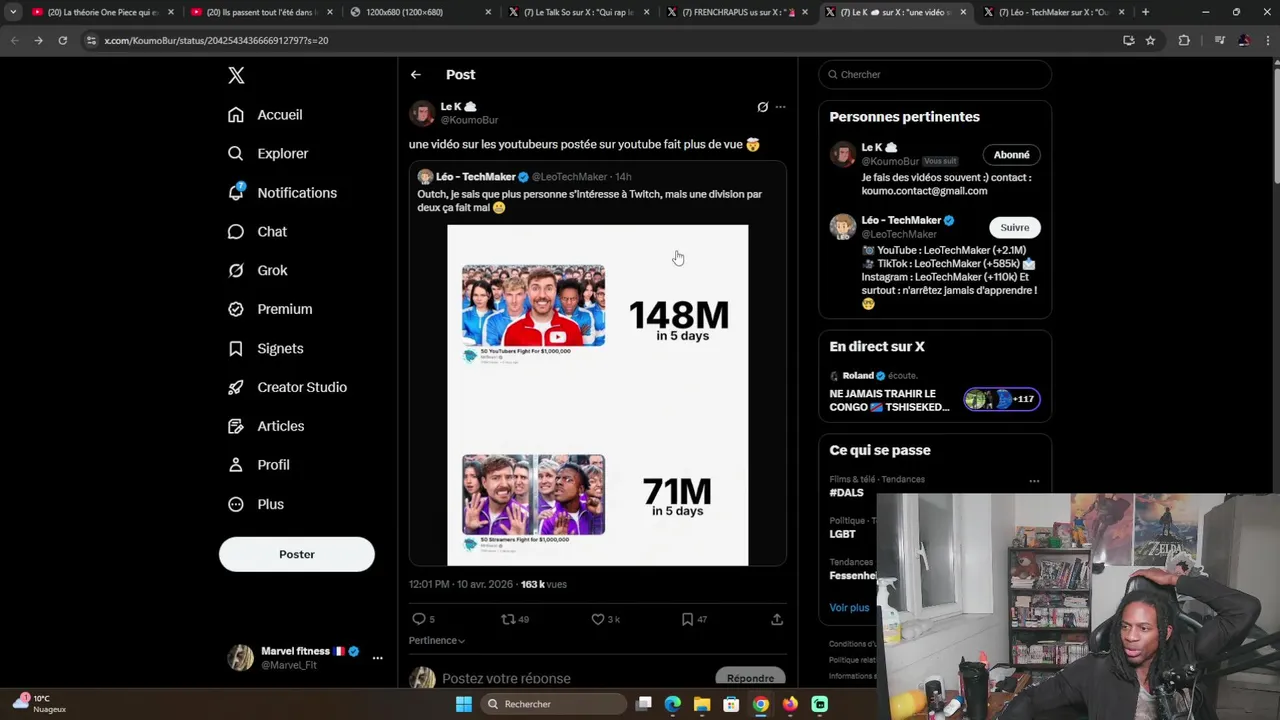Open Creator Studio in sidebar
Screen dimensions: 1280x720
coord(287,388)
